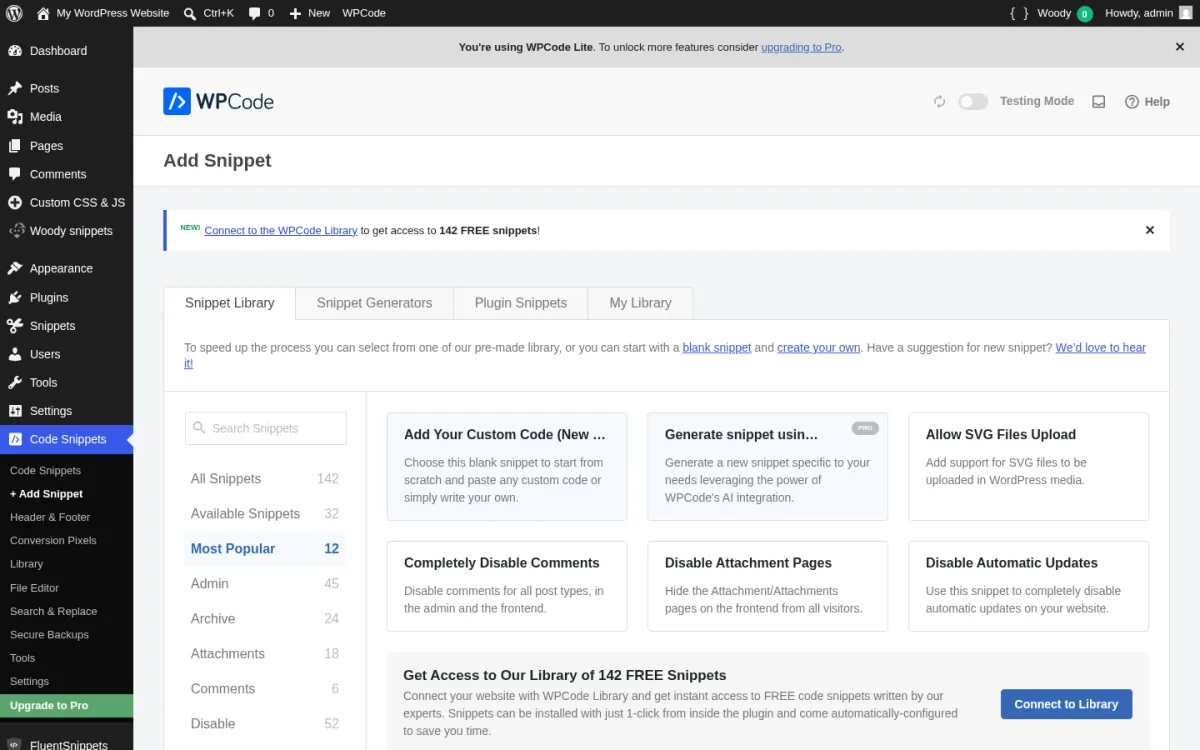Toggle the Testing Mode switch
The height and width of the screenshot is (750, 1200).
[973, 101]
